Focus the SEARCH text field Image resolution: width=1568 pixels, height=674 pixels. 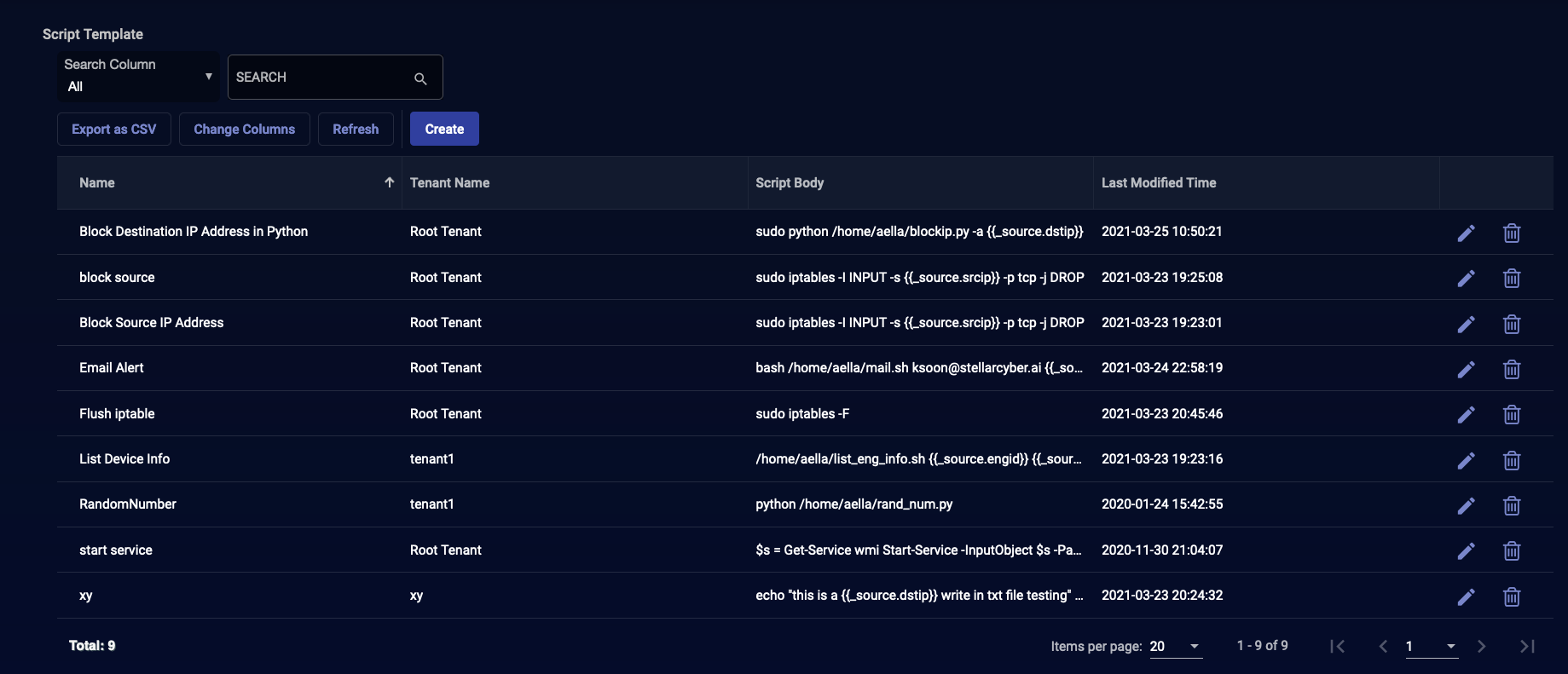[320, 78]
